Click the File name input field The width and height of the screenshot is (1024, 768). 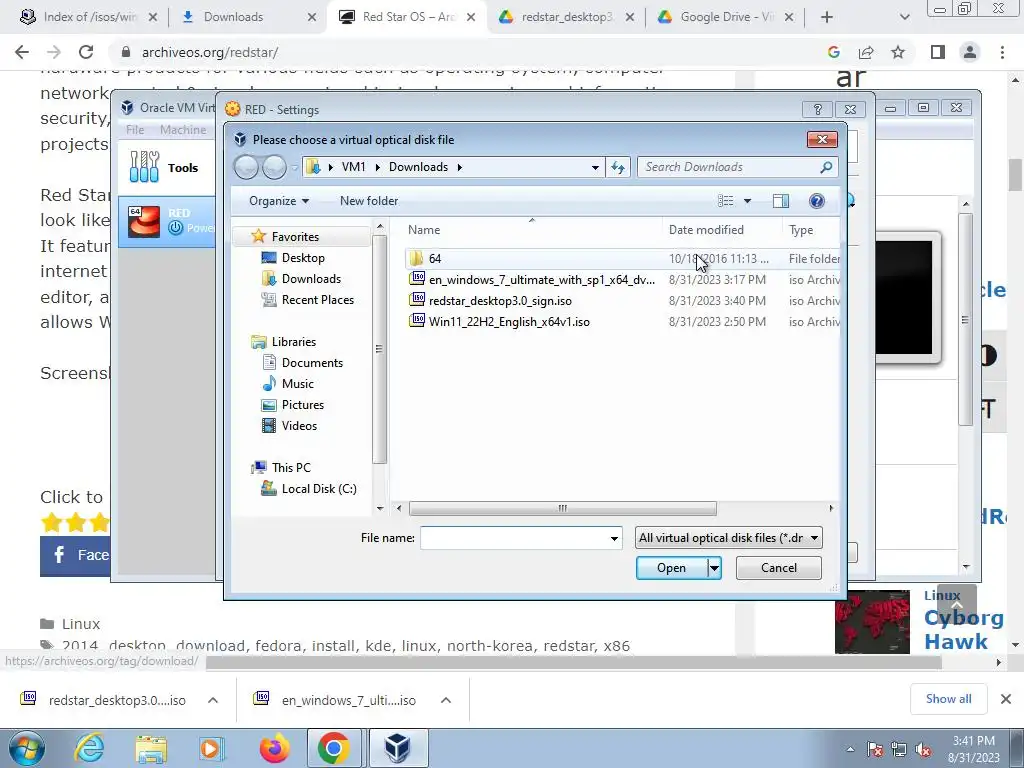pyautogui.click(x=515, y=538)
